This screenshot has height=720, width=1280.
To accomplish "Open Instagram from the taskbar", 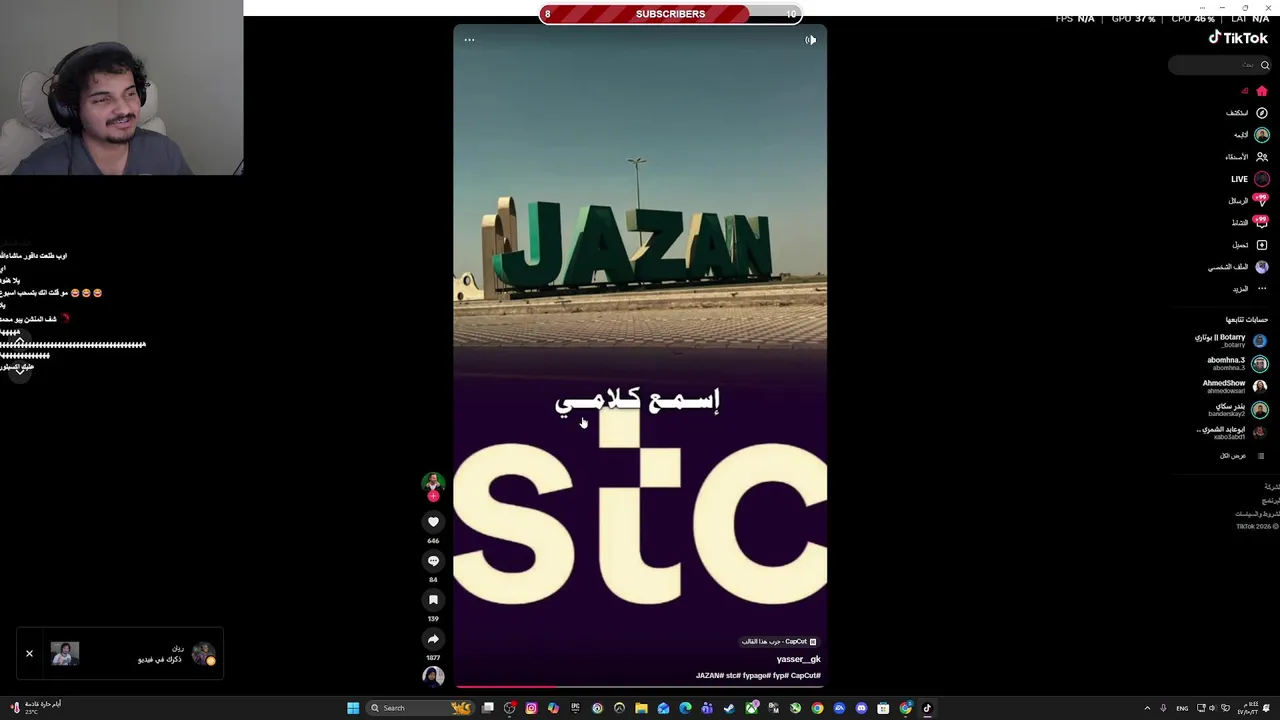I will [531, 708].
